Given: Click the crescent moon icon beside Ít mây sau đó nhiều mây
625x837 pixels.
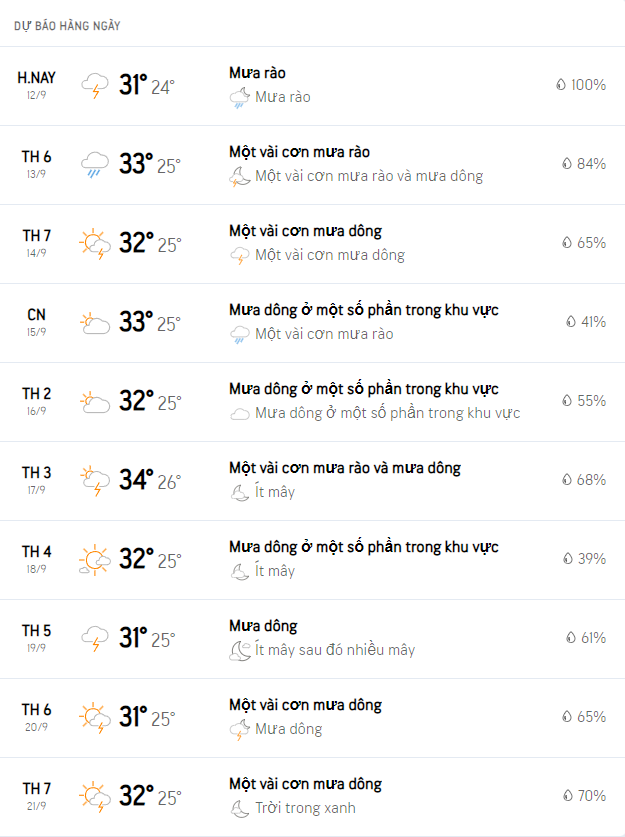Looking at the screenshot, I should [x=240, y=650].
